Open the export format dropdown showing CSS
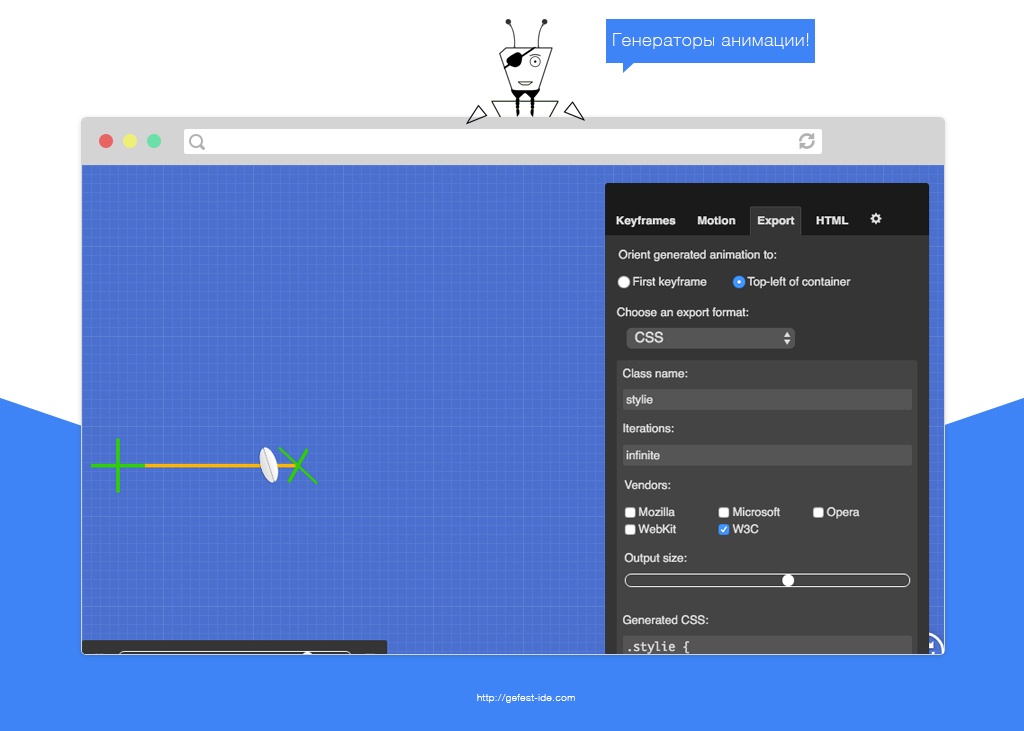This screenshot has height=731, width=1024. coord(710,338)
